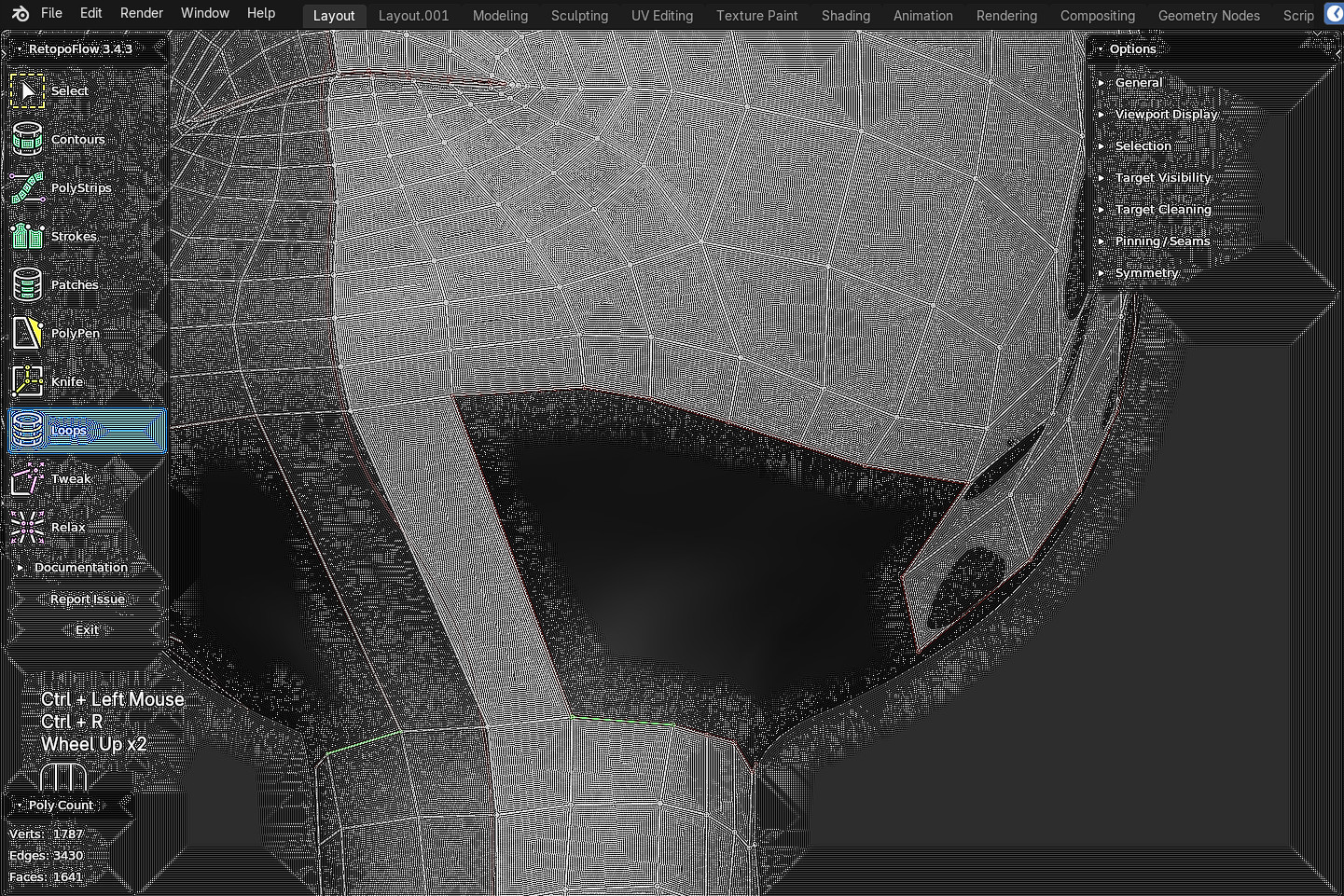Image resolution: width=1344 pixels, height=896 pixels.
Task: Click the Report Issue button
Action: point(87,600)
